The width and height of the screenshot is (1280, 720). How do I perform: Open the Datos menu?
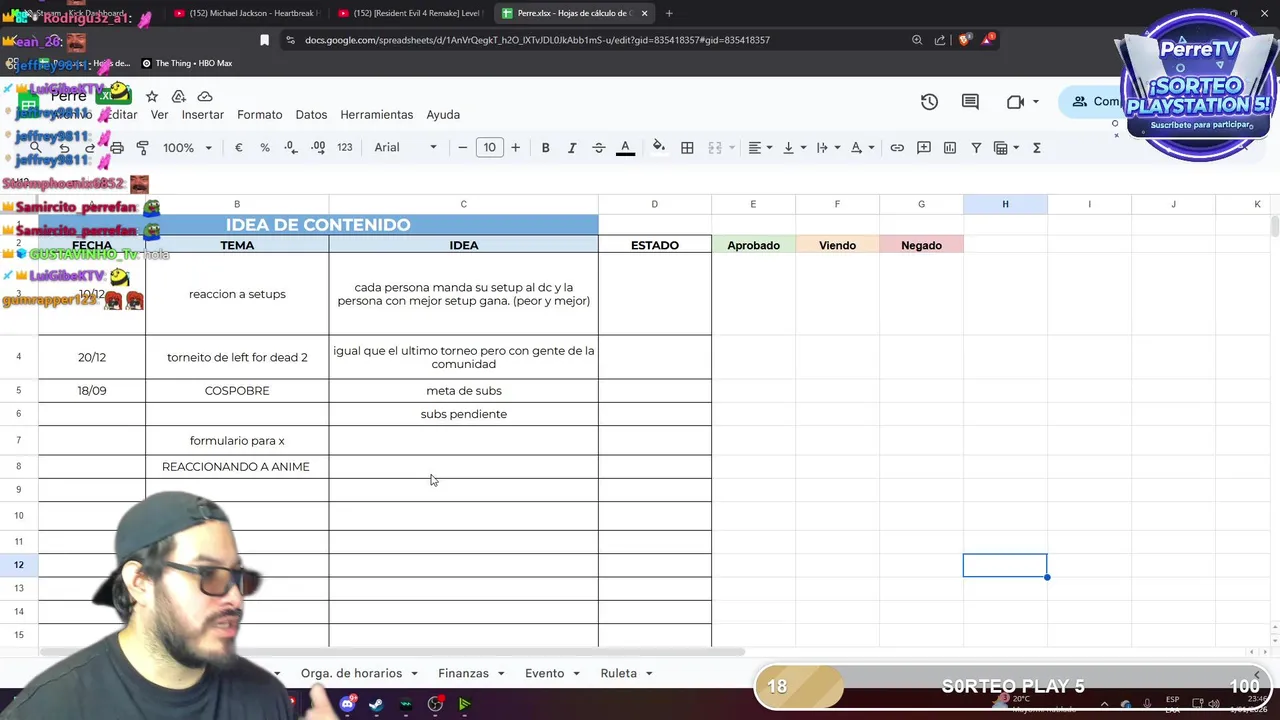[x=311, y=115]
